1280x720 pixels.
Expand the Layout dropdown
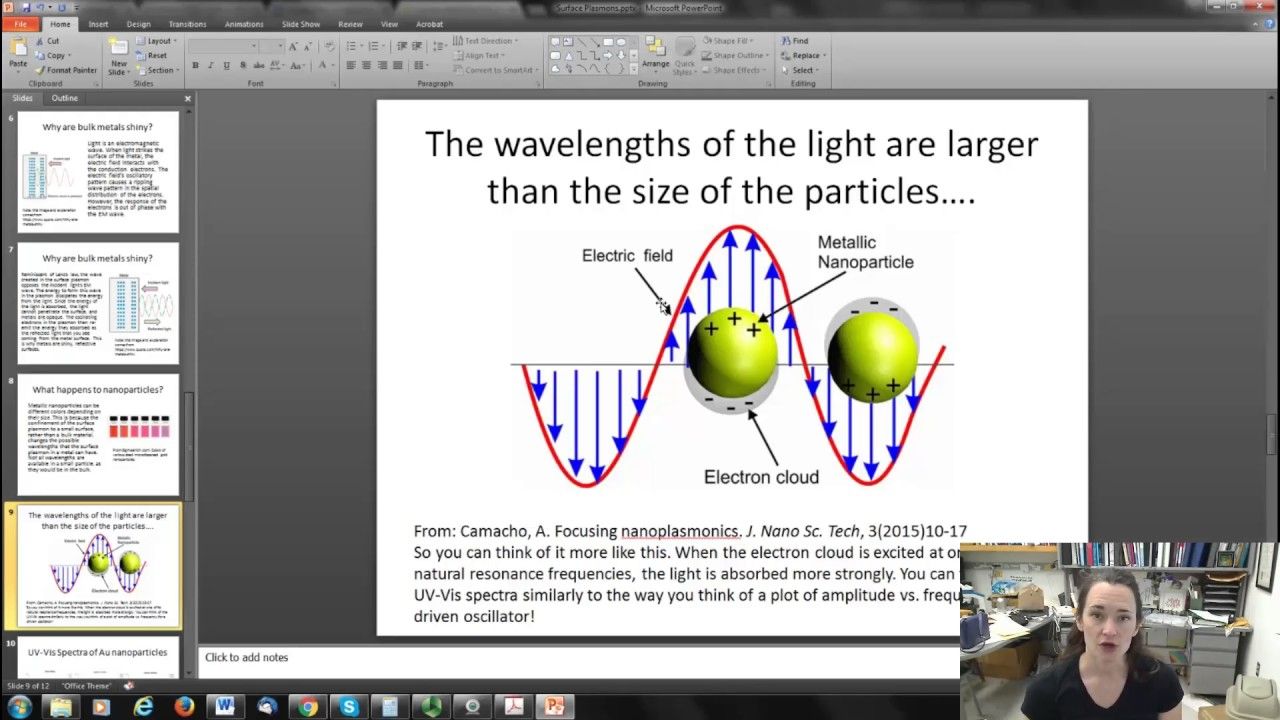(158, 41)
